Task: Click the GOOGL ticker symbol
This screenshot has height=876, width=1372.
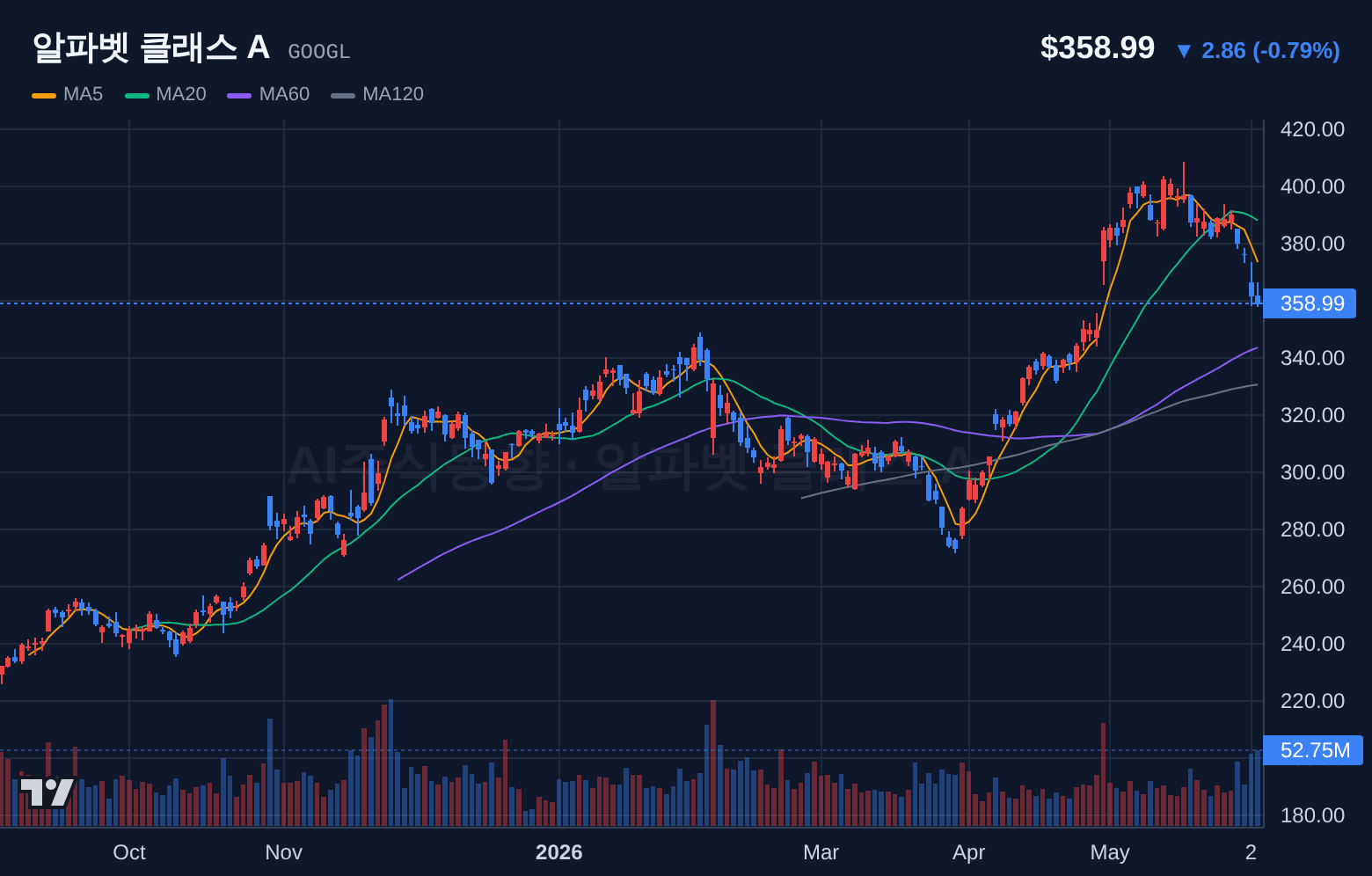Action: 319,52
